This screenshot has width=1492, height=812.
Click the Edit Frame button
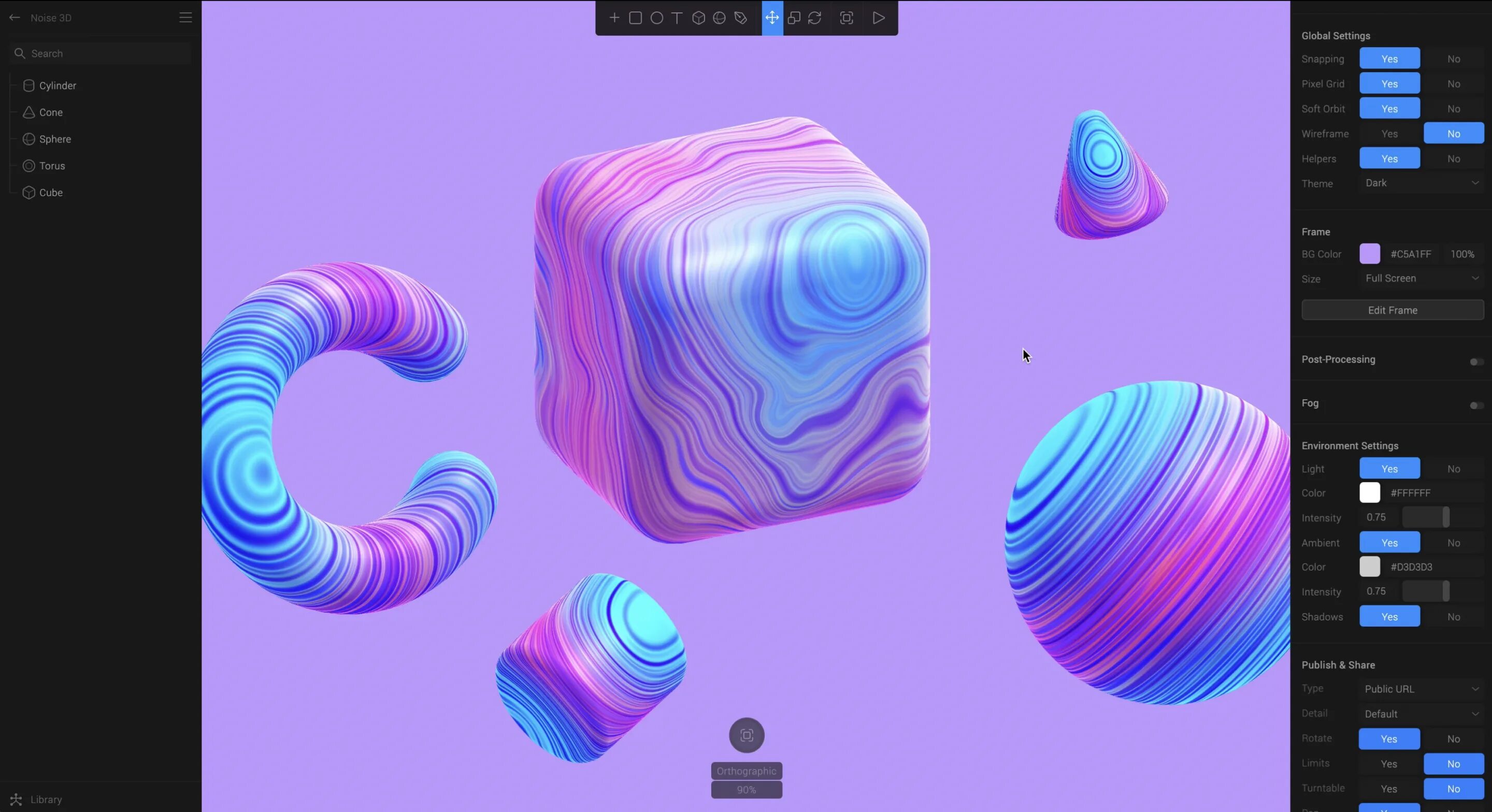[1393, 310]
